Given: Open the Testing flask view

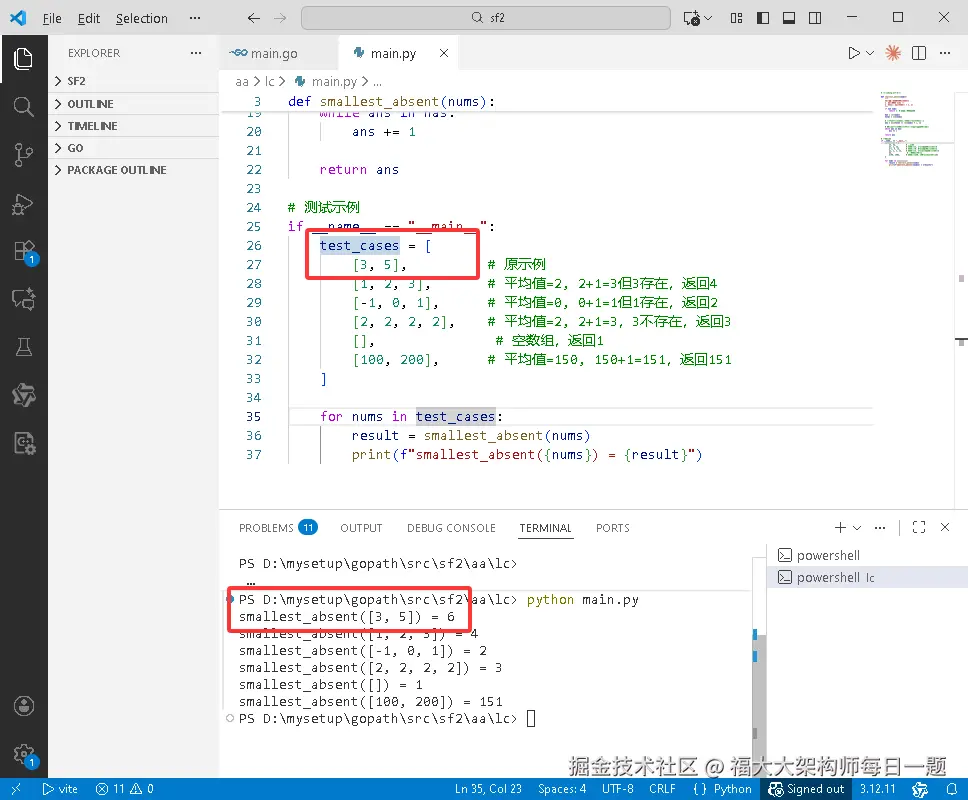Looking at the screenshot, I should pos(23,347).
